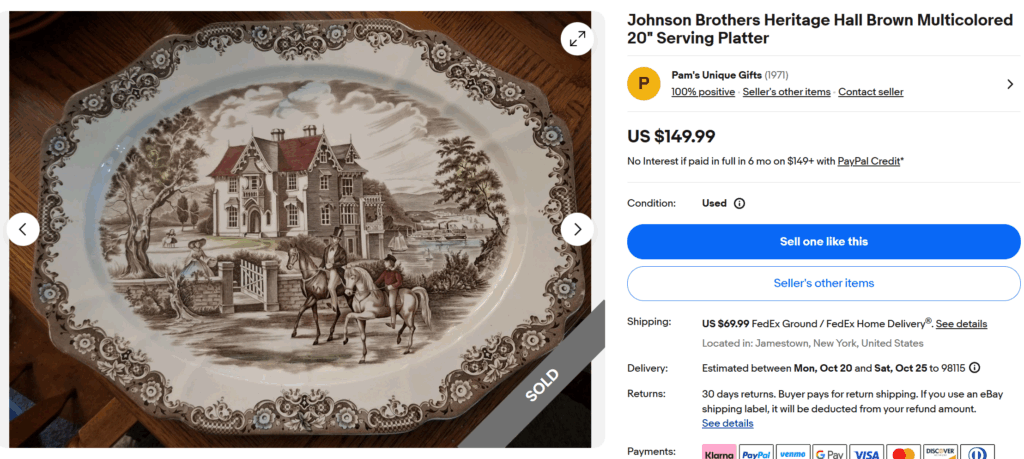Viewport: 1024px width, 459px height.
Task: Follow the 'Contact seller' link
Action: click(870, 92)
